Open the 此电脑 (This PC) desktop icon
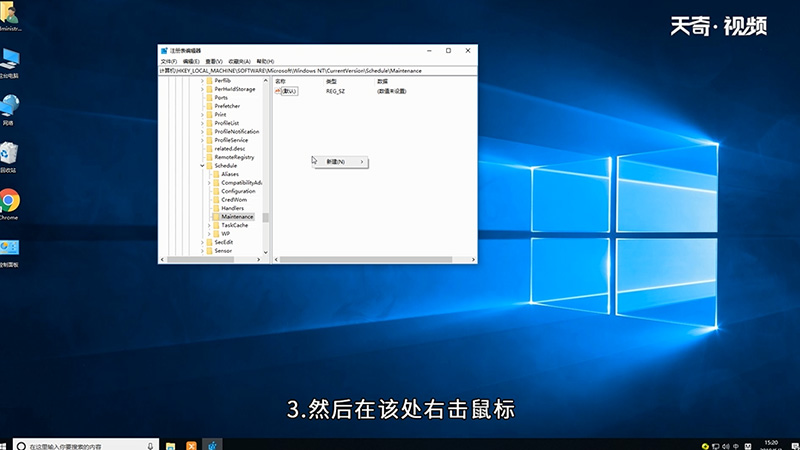Viewport: 800px width, 450px height. tap(9, 63)
